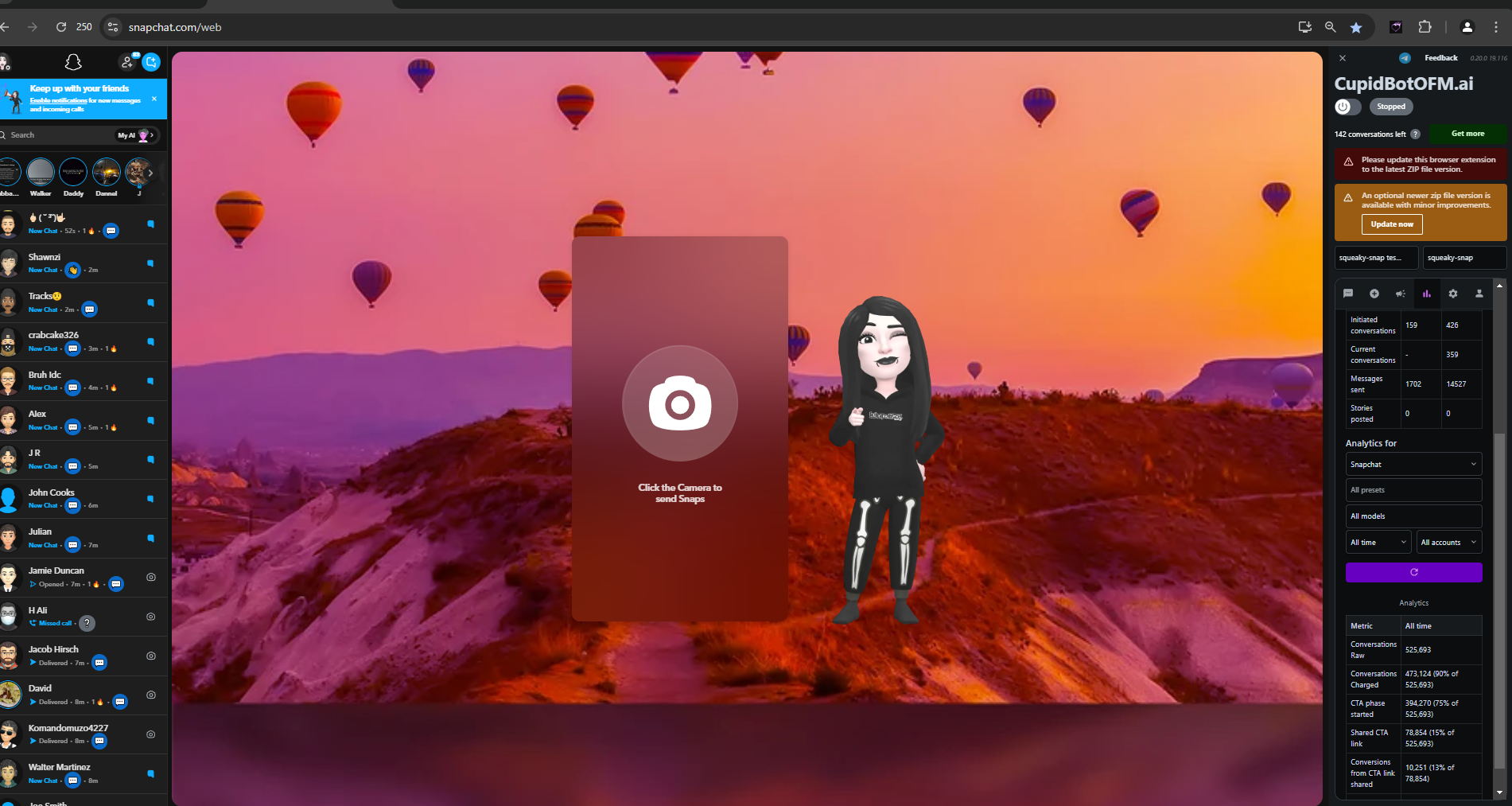Switch to the squeaky-snap tes... tab
Image resolution: width=1512 pixels, height=806 pixels.
(x=1375, y=258)
